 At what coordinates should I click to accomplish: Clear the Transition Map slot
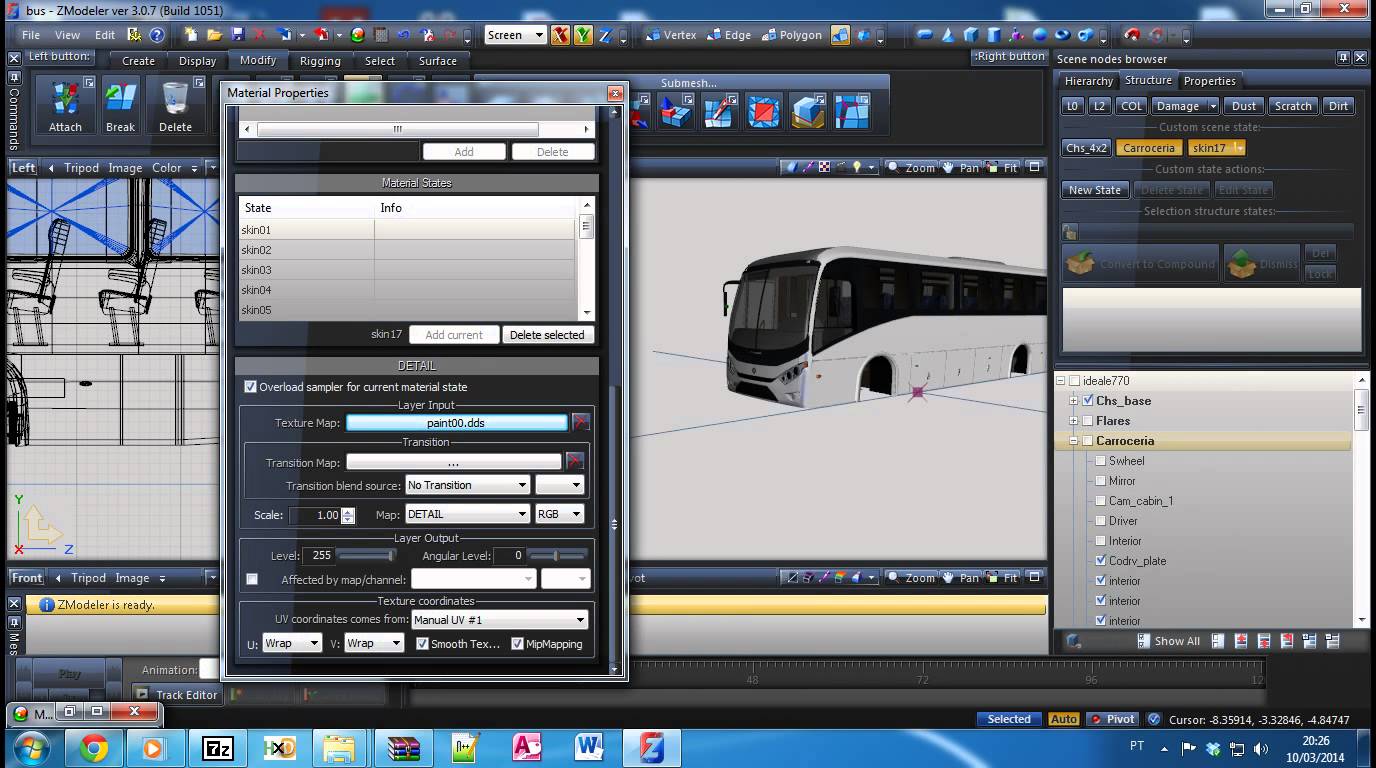[x=574, y=461]
